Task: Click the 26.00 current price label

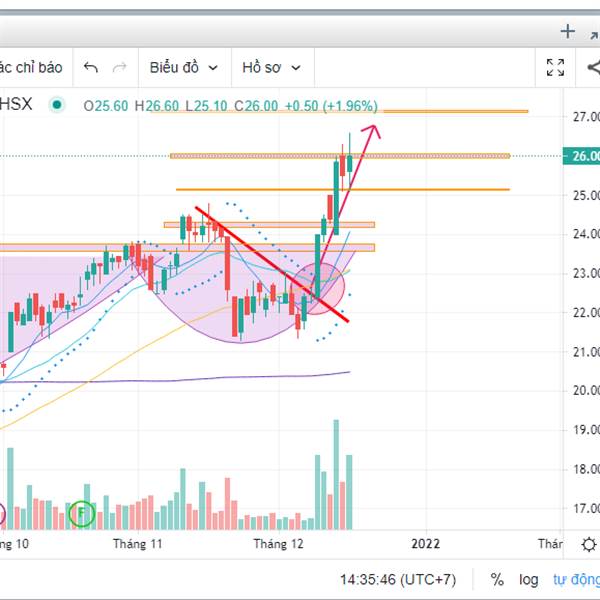Action: (x=581, y=156)
